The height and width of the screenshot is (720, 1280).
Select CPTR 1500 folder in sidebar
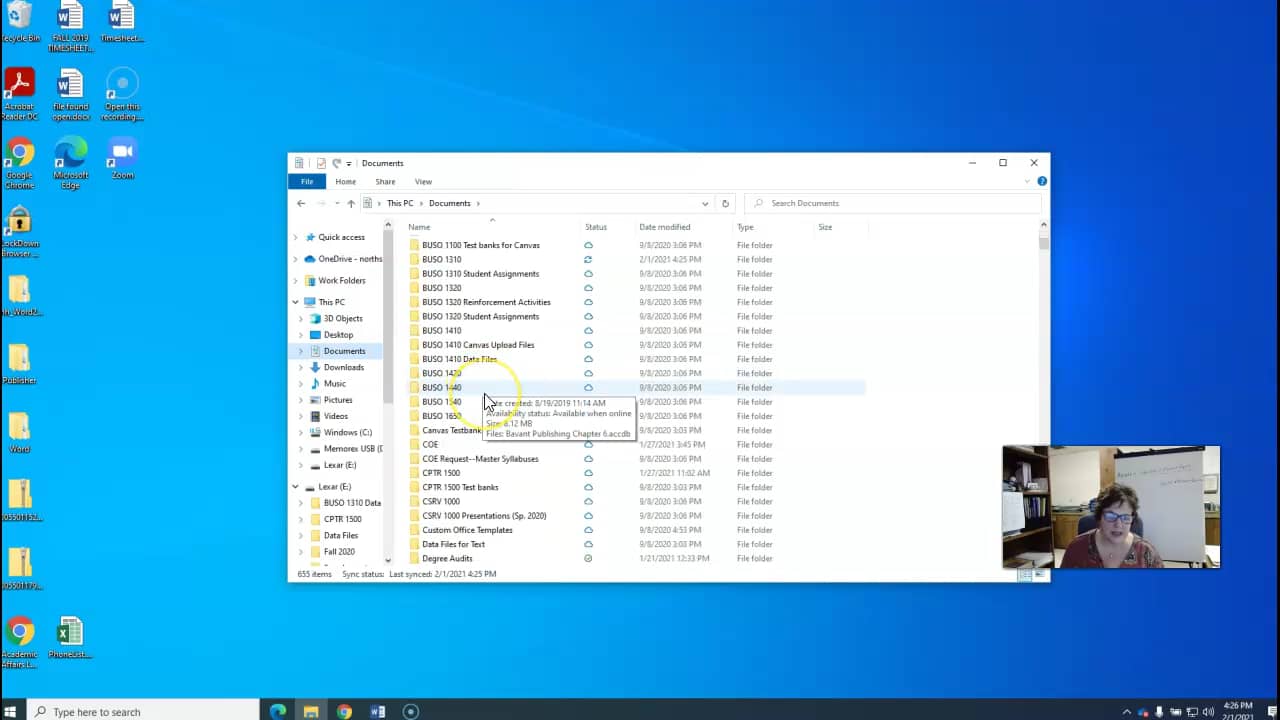pos(343,519)
